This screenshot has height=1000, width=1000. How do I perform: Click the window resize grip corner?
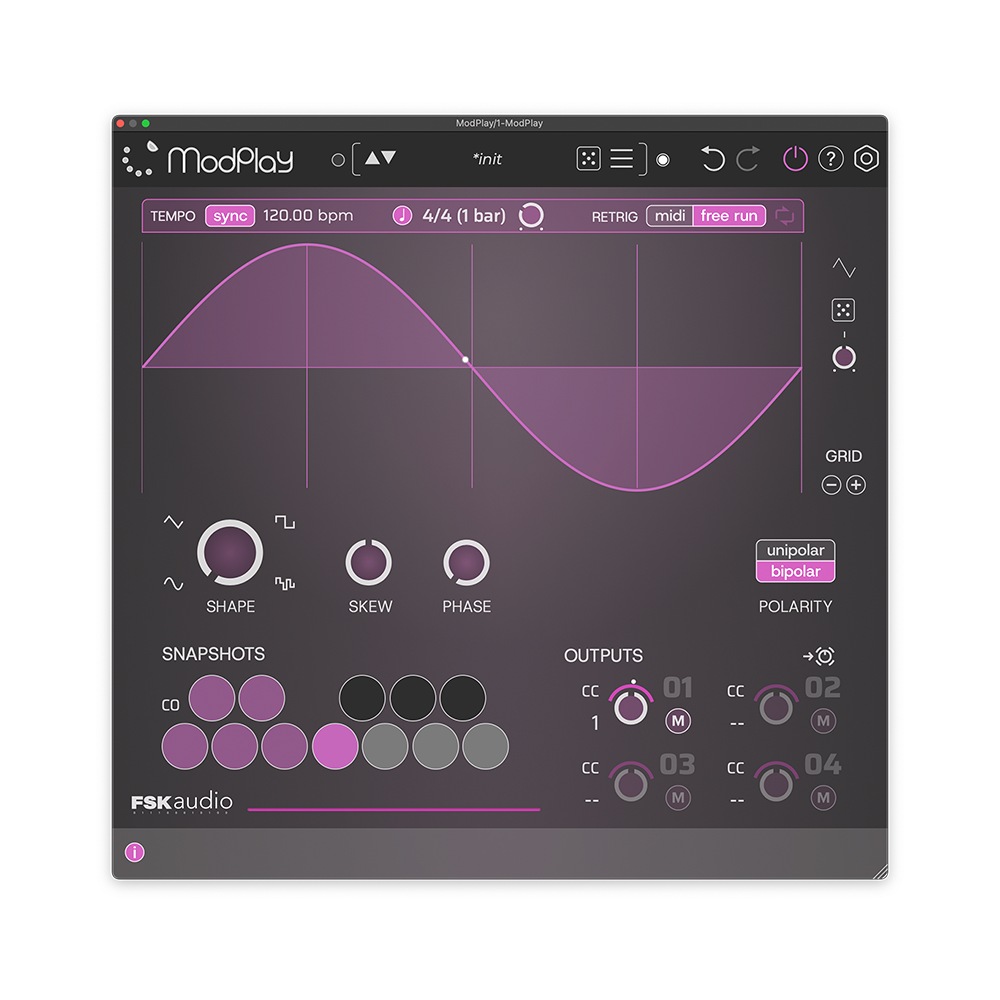tap(880, 872)
